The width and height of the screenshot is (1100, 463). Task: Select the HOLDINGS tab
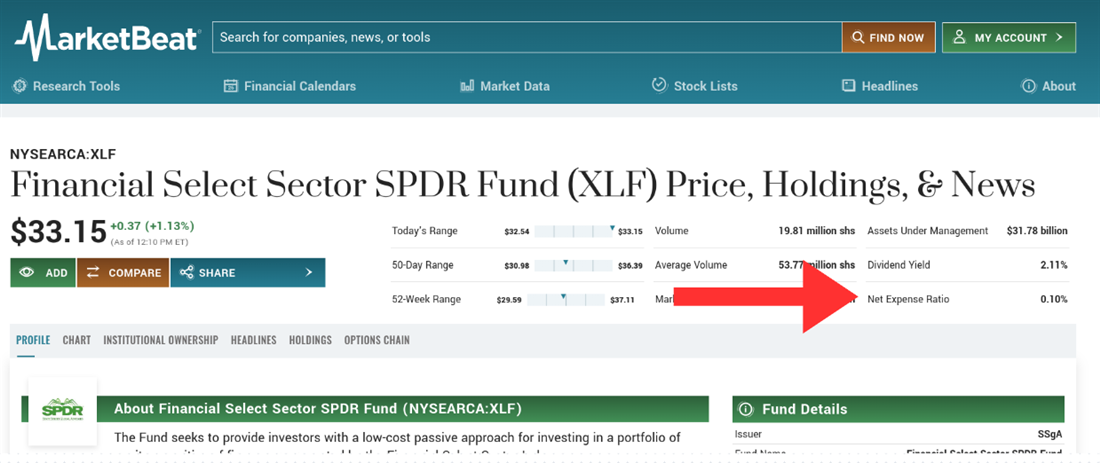pos(310,340)
